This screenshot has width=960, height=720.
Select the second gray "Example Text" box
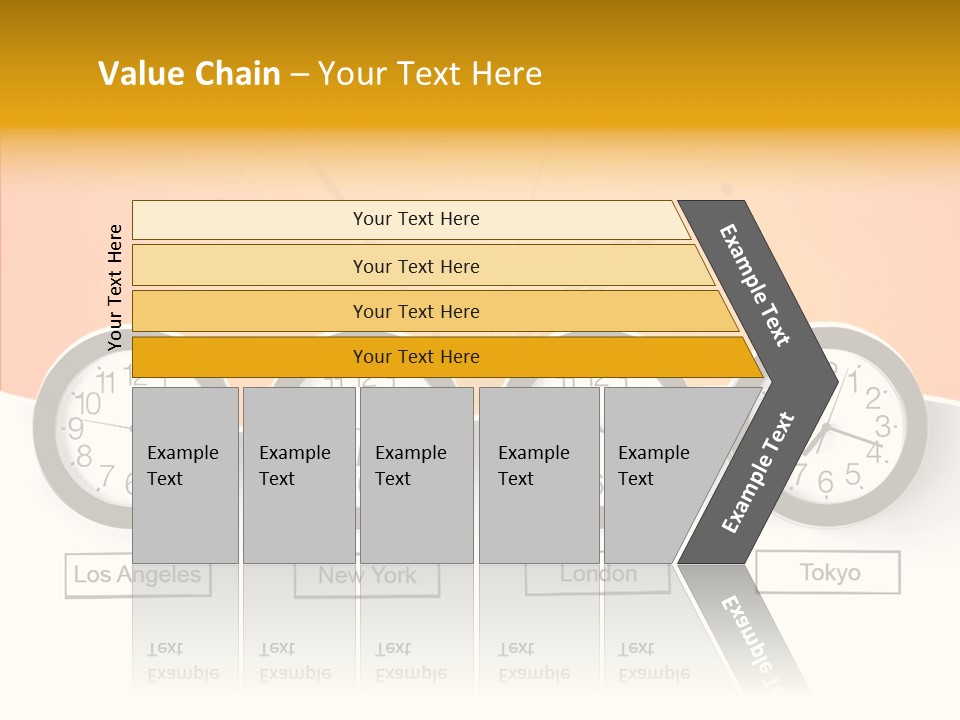tap(298, 475)
